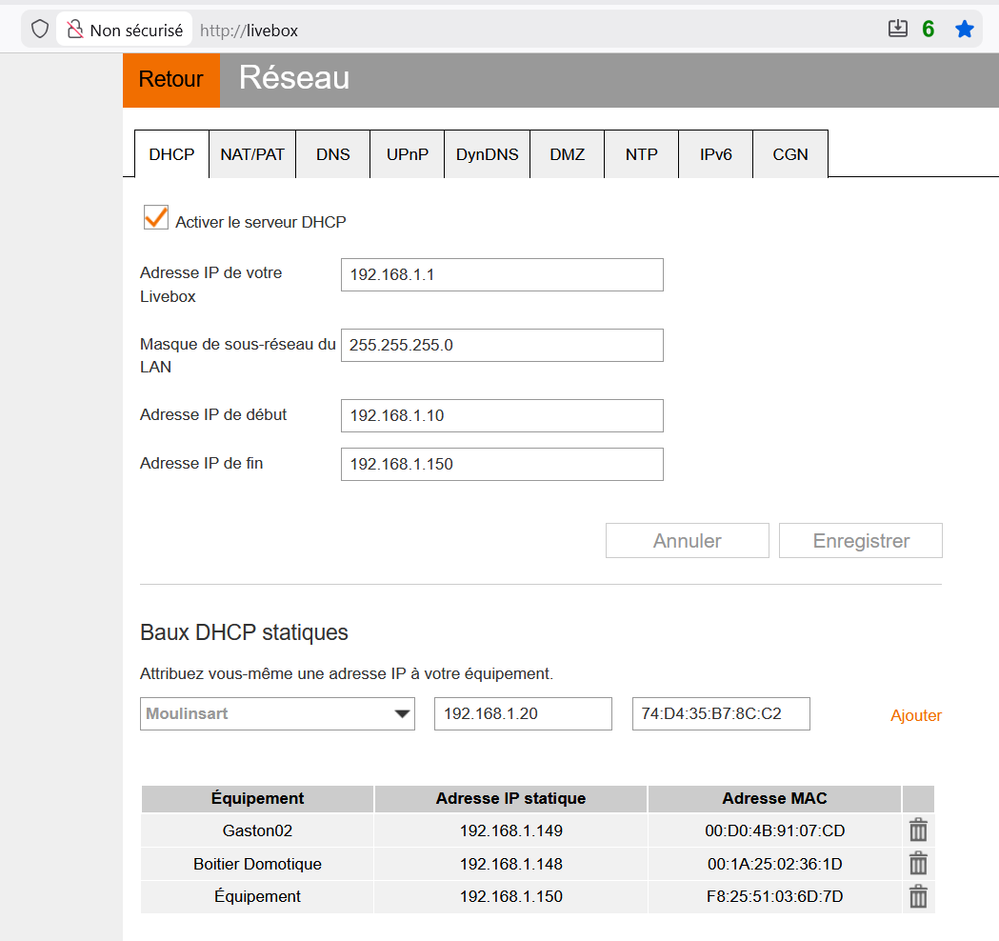Click the bookmark star icon
This screenshot has width=999, height=941.
point(964,30)
